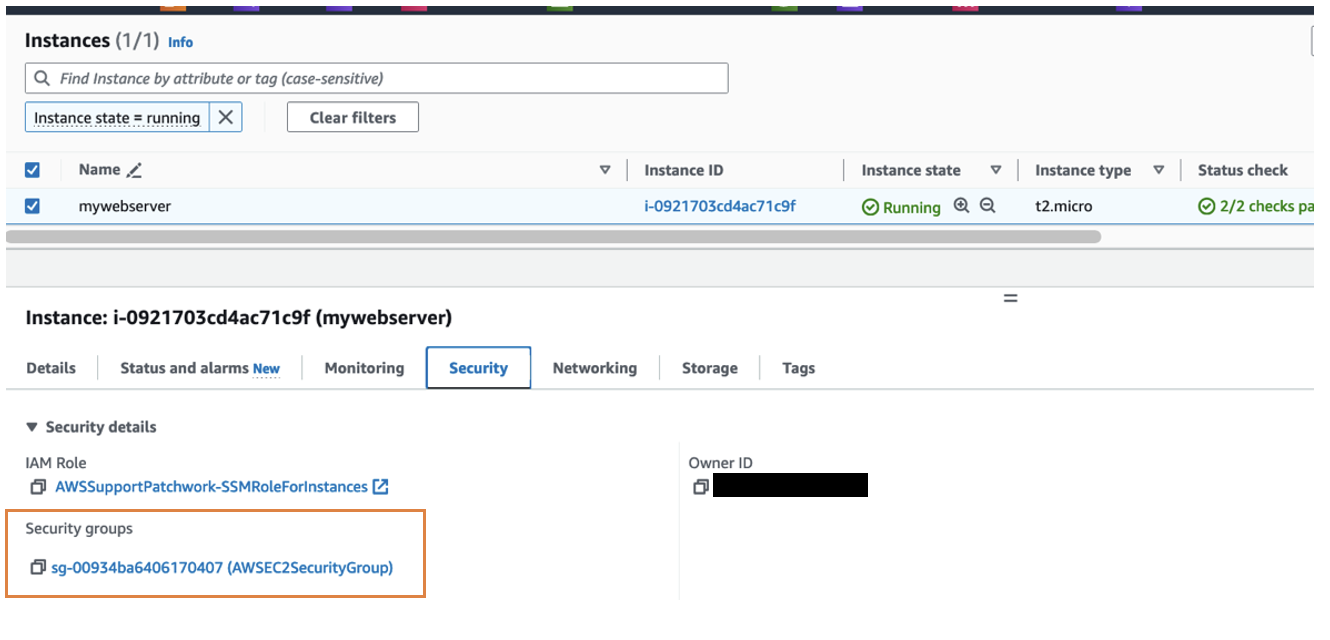Remove the Instance state filter with the X
The width and height of the screenshot is (1330, 640).
click(x=226, y=117)
